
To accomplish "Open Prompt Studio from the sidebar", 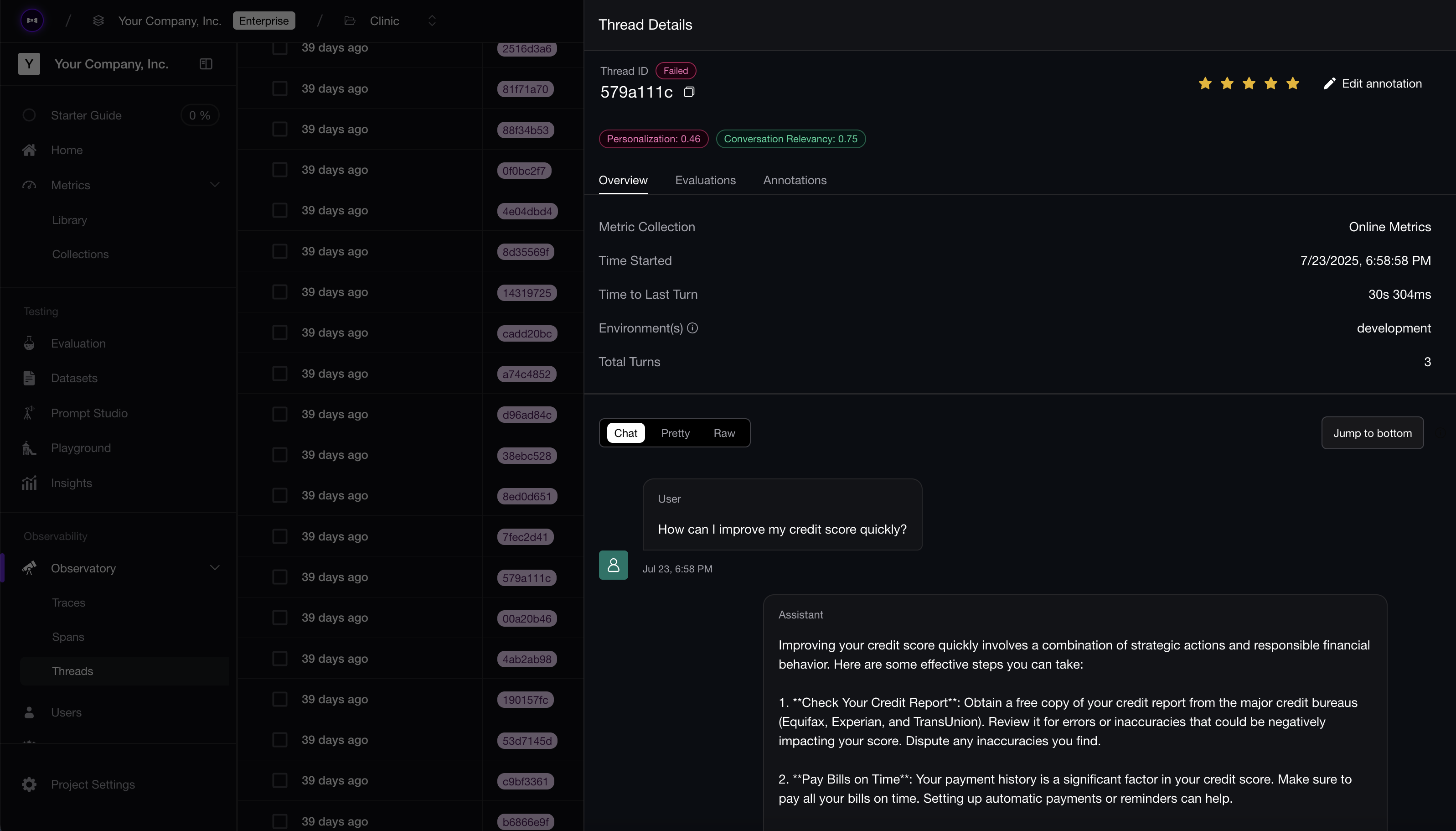I will (89, 413).
